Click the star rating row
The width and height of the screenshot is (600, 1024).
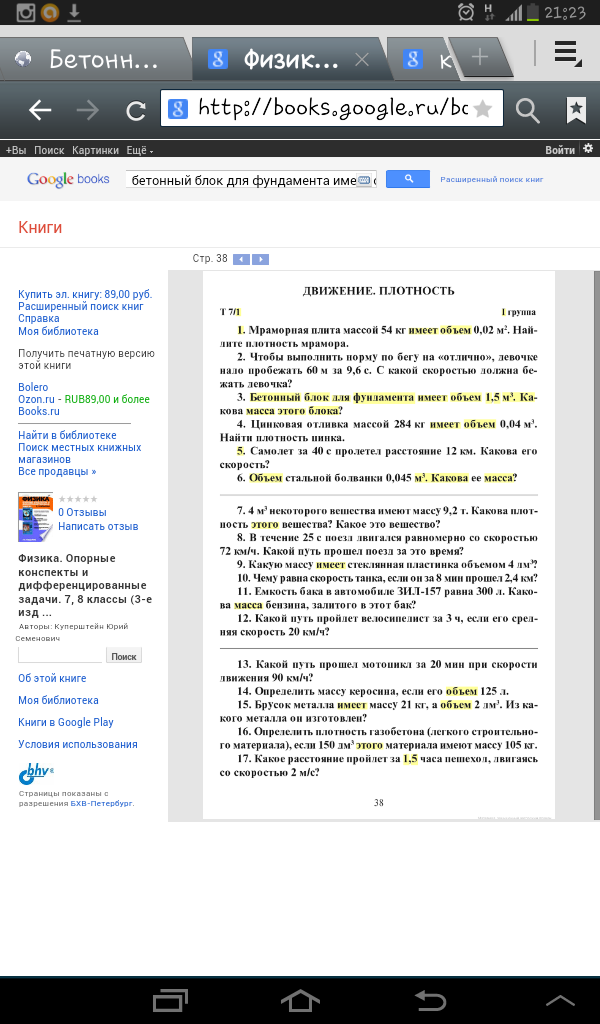[x=78, y=499]
